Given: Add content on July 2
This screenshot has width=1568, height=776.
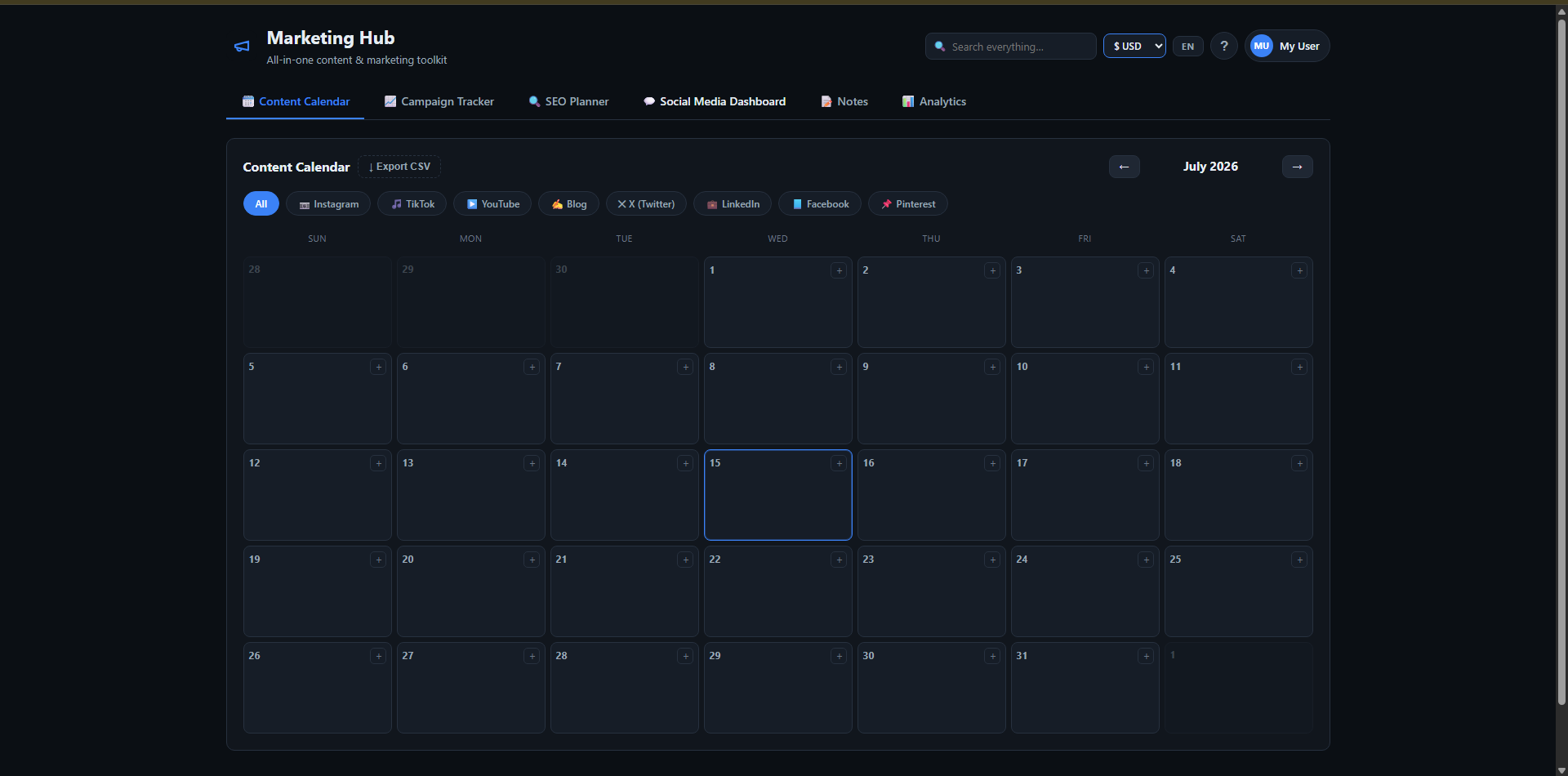Looking at the screenshot, I should [x=992, y=270].
